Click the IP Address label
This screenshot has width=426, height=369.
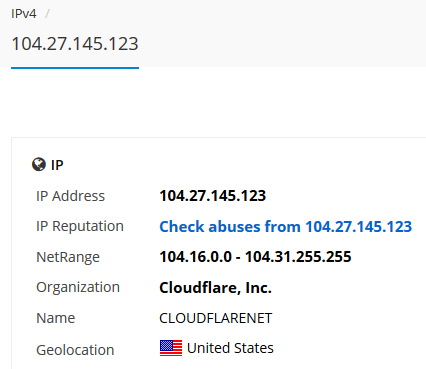[70, 196]
